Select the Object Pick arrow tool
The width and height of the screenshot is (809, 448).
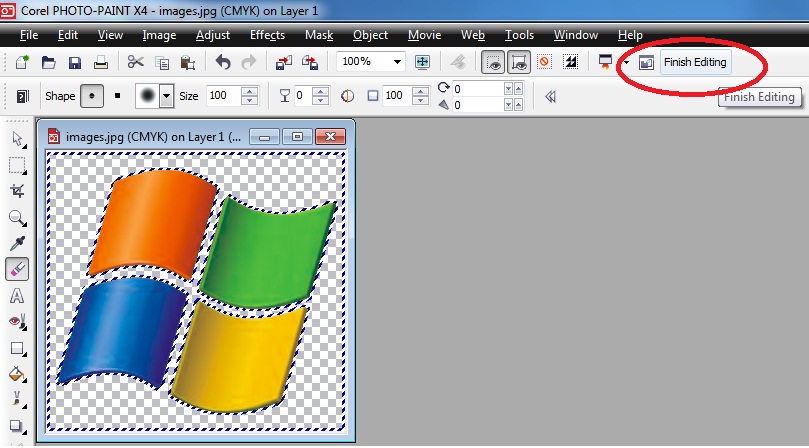click(x=17, y=139)
